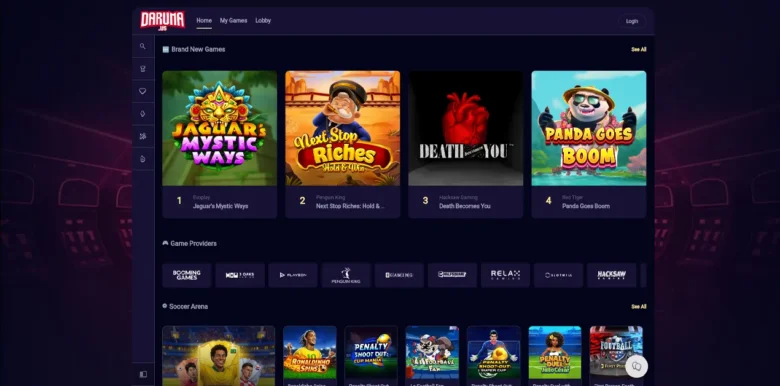Viewport: 780px width, 386px height.
Task: Open the Football blackjack game thumbnail
Action: point(616,352)
